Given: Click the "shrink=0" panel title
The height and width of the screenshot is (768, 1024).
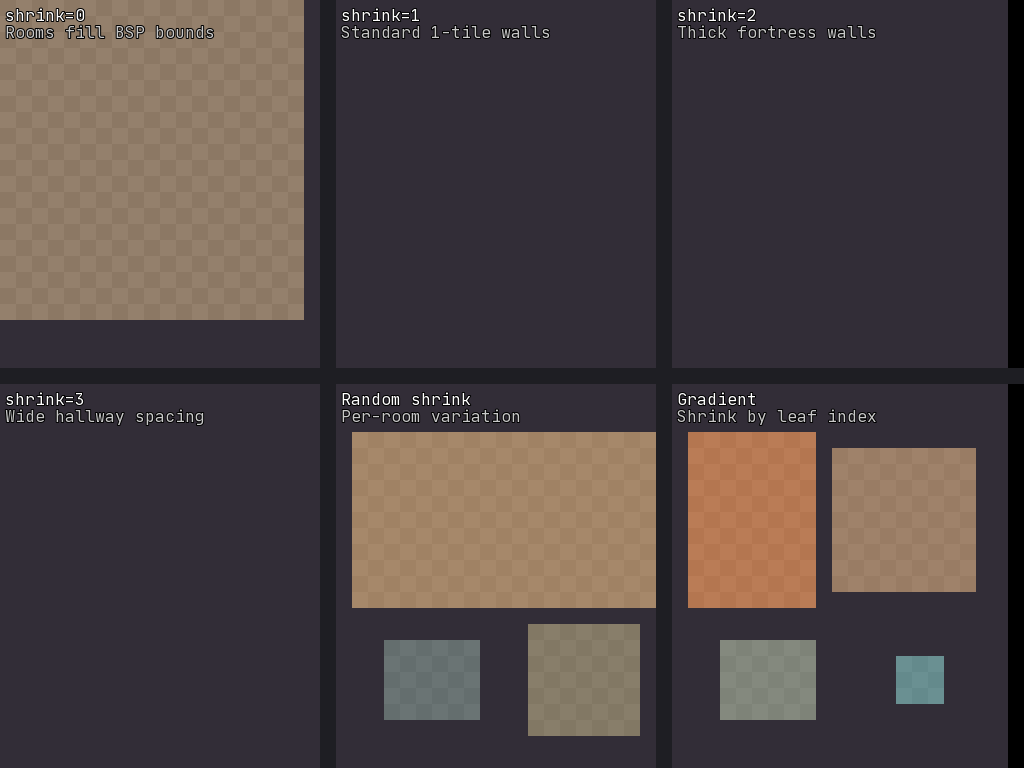Looking at the screenshot, I should (x=45, y=16).
